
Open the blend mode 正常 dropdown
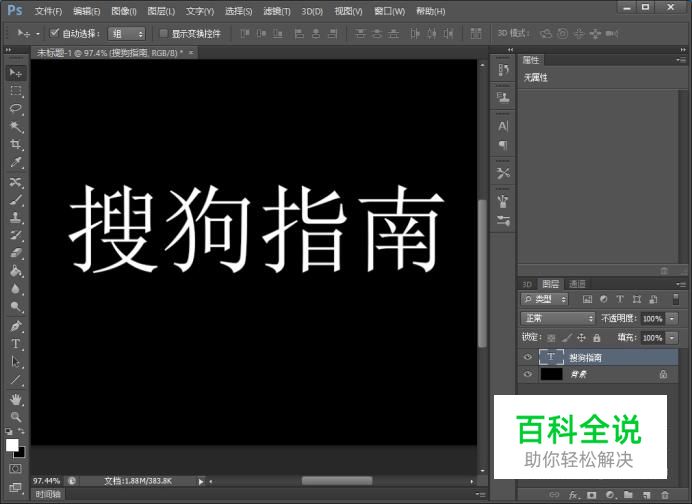pyautogui.click(x=558, y=318)
